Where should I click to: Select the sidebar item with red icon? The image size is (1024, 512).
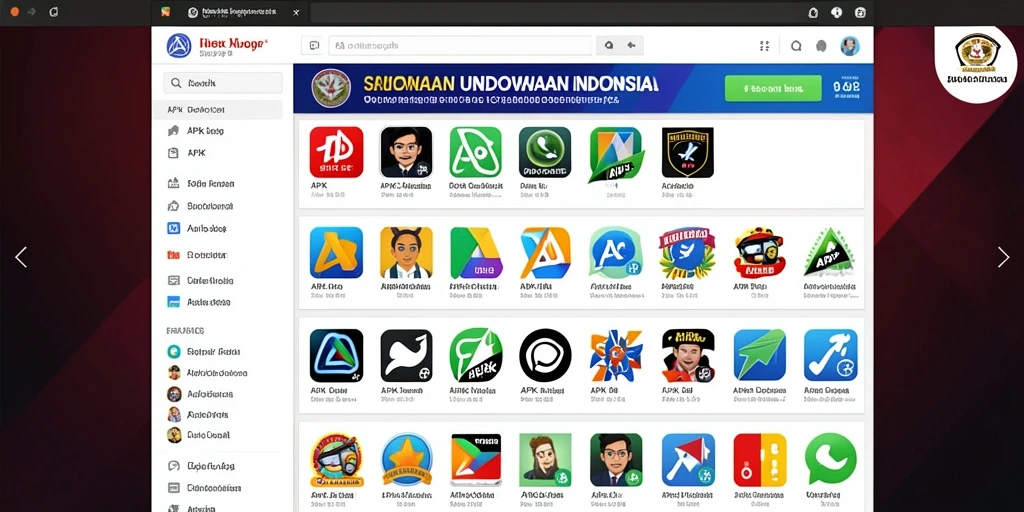[197, 255]
